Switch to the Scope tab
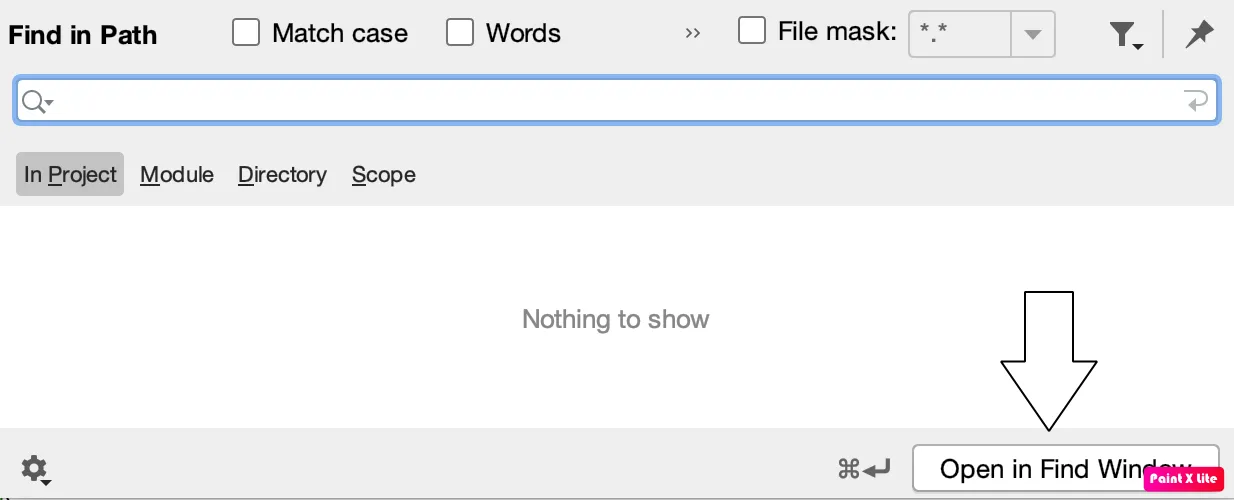 coord(383,174)
